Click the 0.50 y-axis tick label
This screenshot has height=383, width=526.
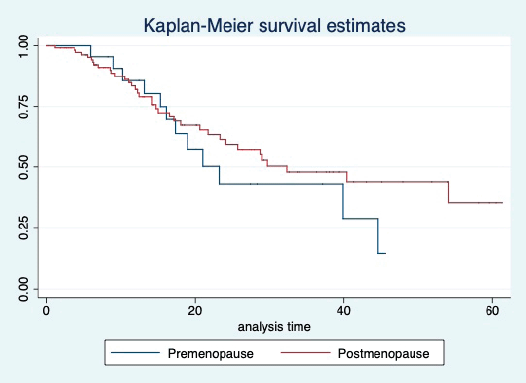click(24, 167)
